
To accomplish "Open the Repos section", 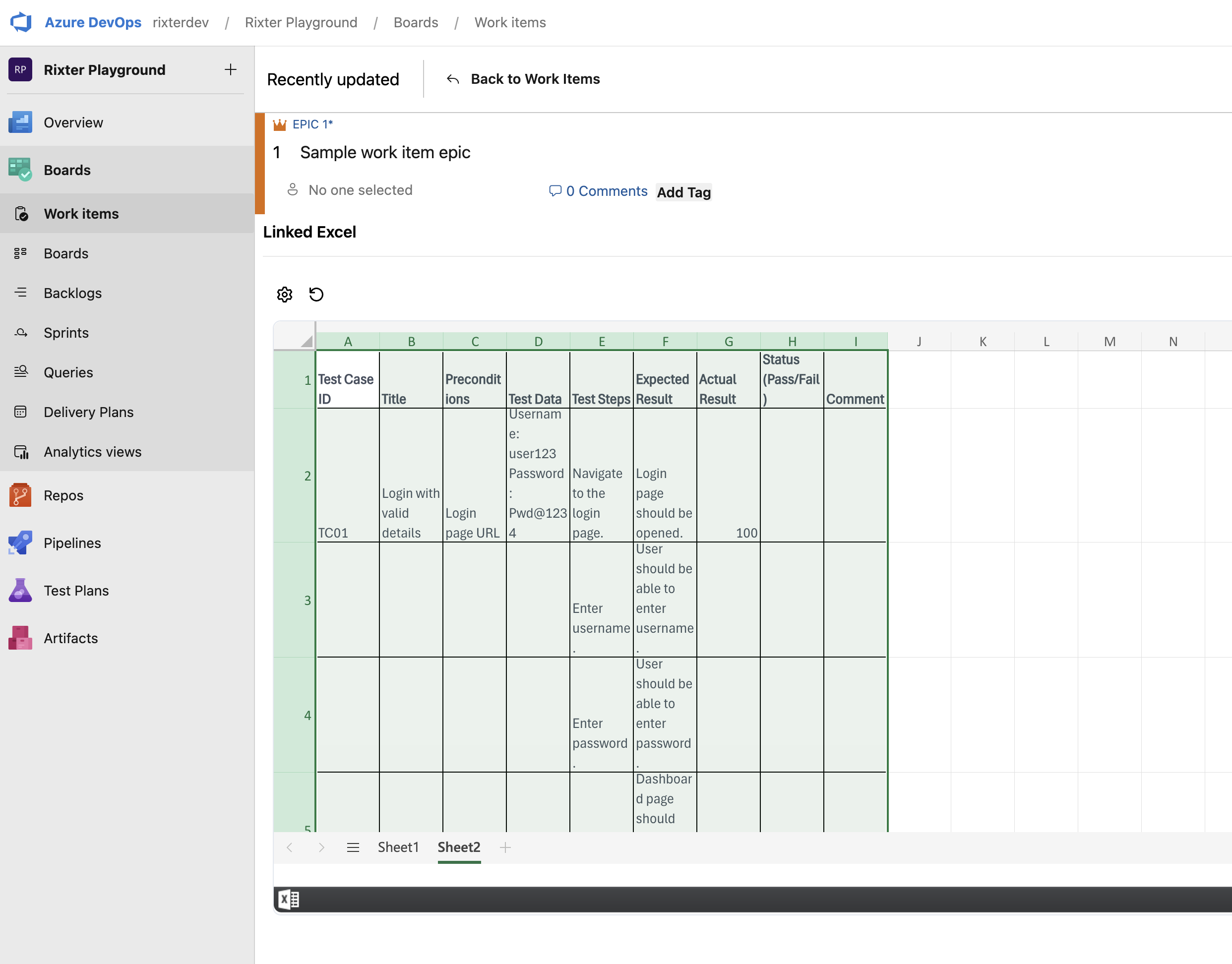I will [62, 495].
